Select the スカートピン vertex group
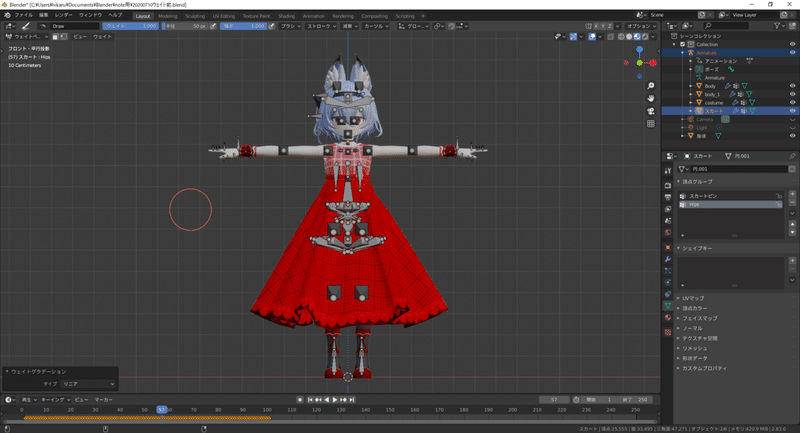 tap(731, 196)
